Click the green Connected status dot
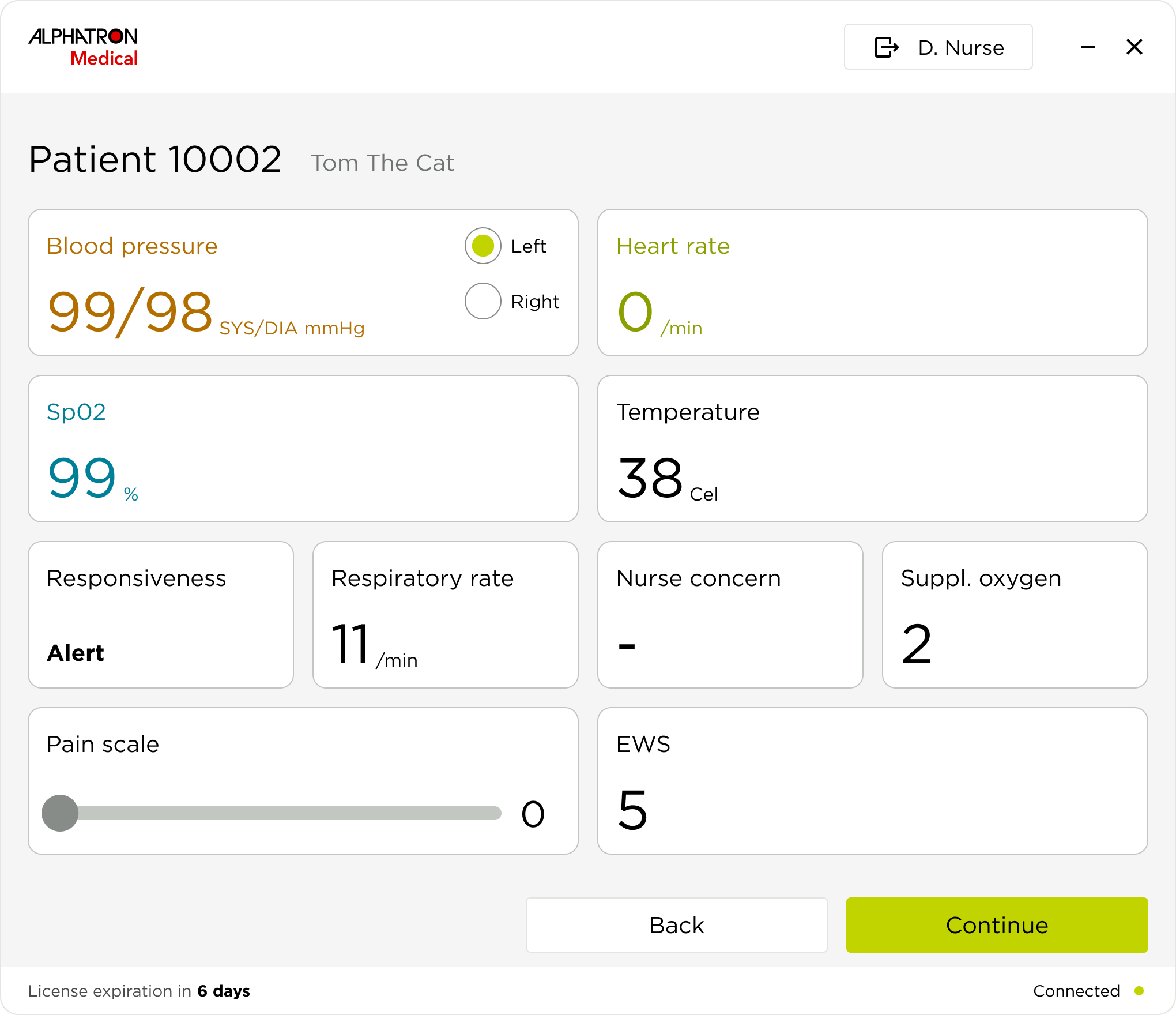The height and width of the screenshot is (1015, 1176). click(1139, 991)
